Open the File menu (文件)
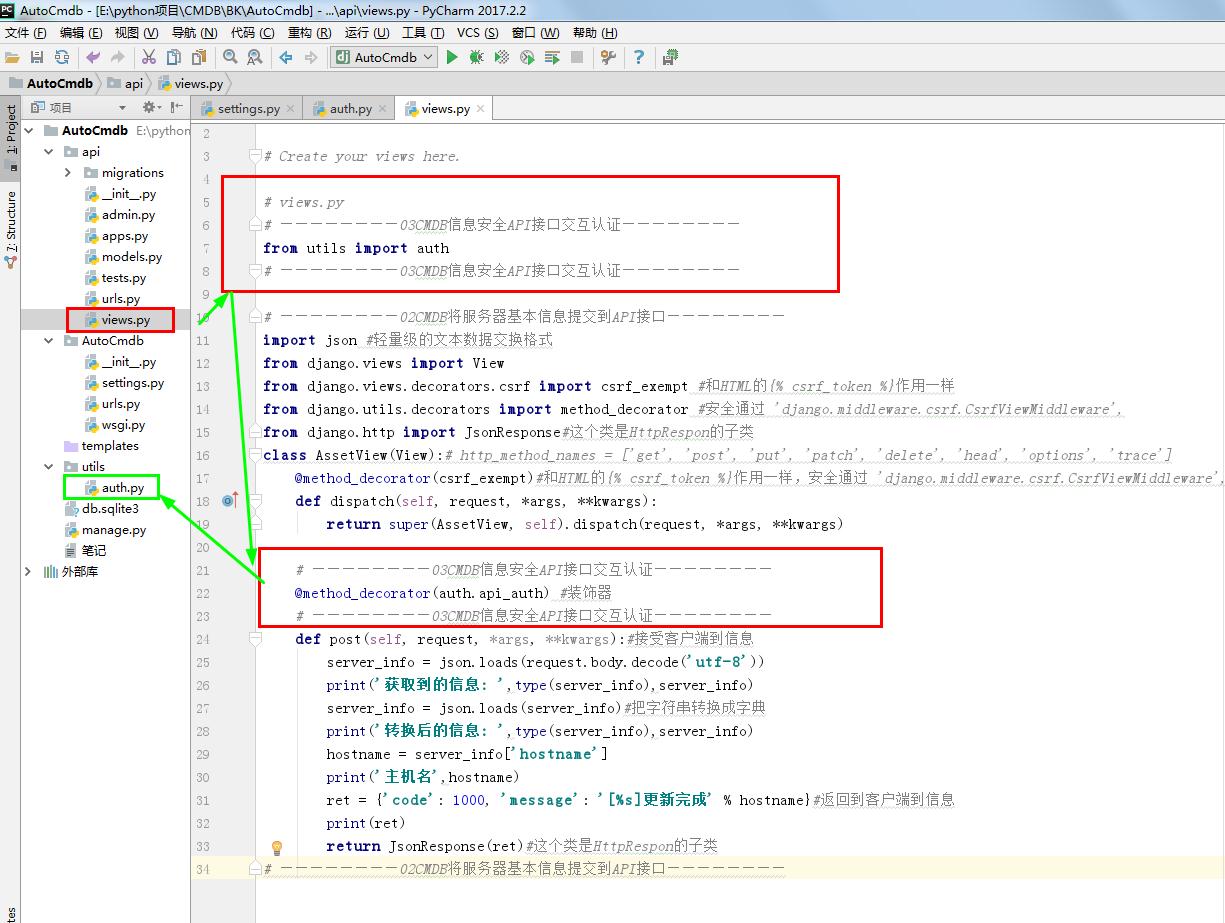This screenshot has height=923, width=1225. point(25,32)
